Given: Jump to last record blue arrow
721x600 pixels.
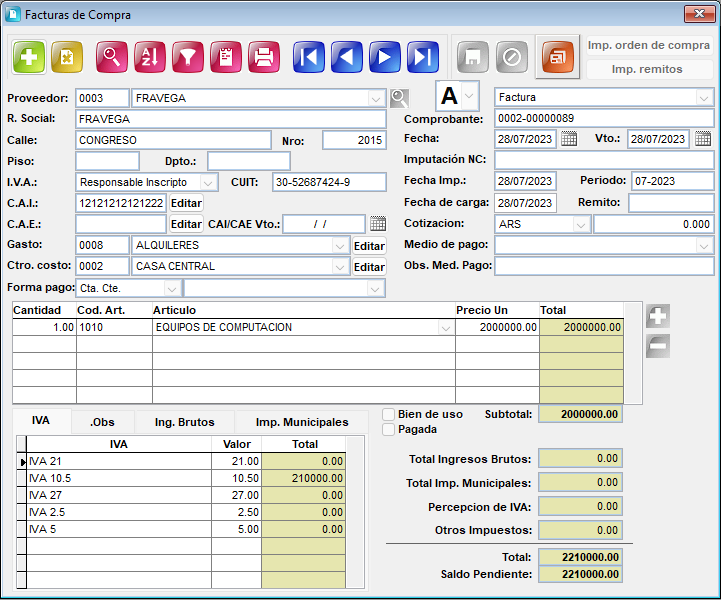Looking at the screenshot, I should point(423,57).
